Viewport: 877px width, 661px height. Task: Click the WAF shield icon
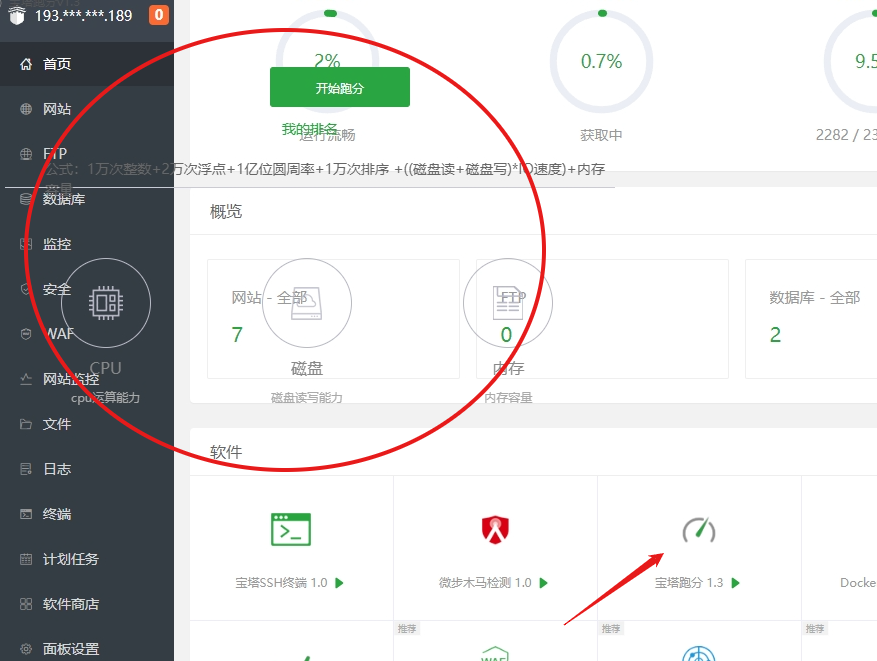point(26,334)
